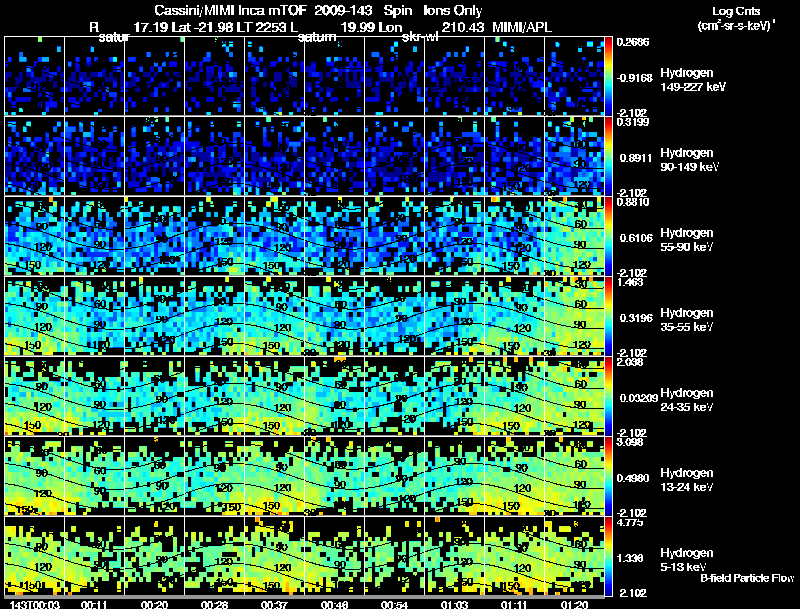Click the Hydrogen 24-35 keV color scale

pos(610,396)
